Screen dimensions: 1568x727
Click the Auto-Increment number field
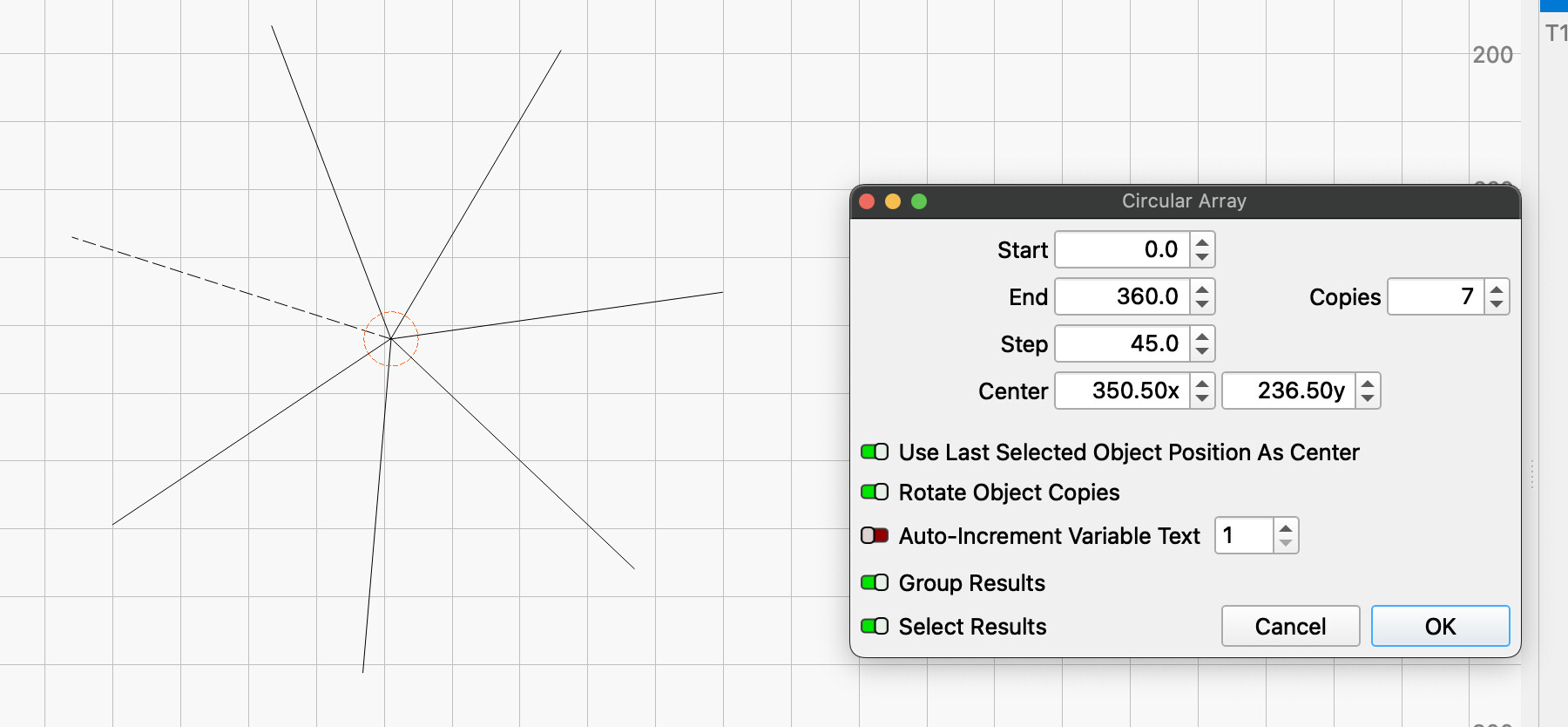click(1244, 535)
